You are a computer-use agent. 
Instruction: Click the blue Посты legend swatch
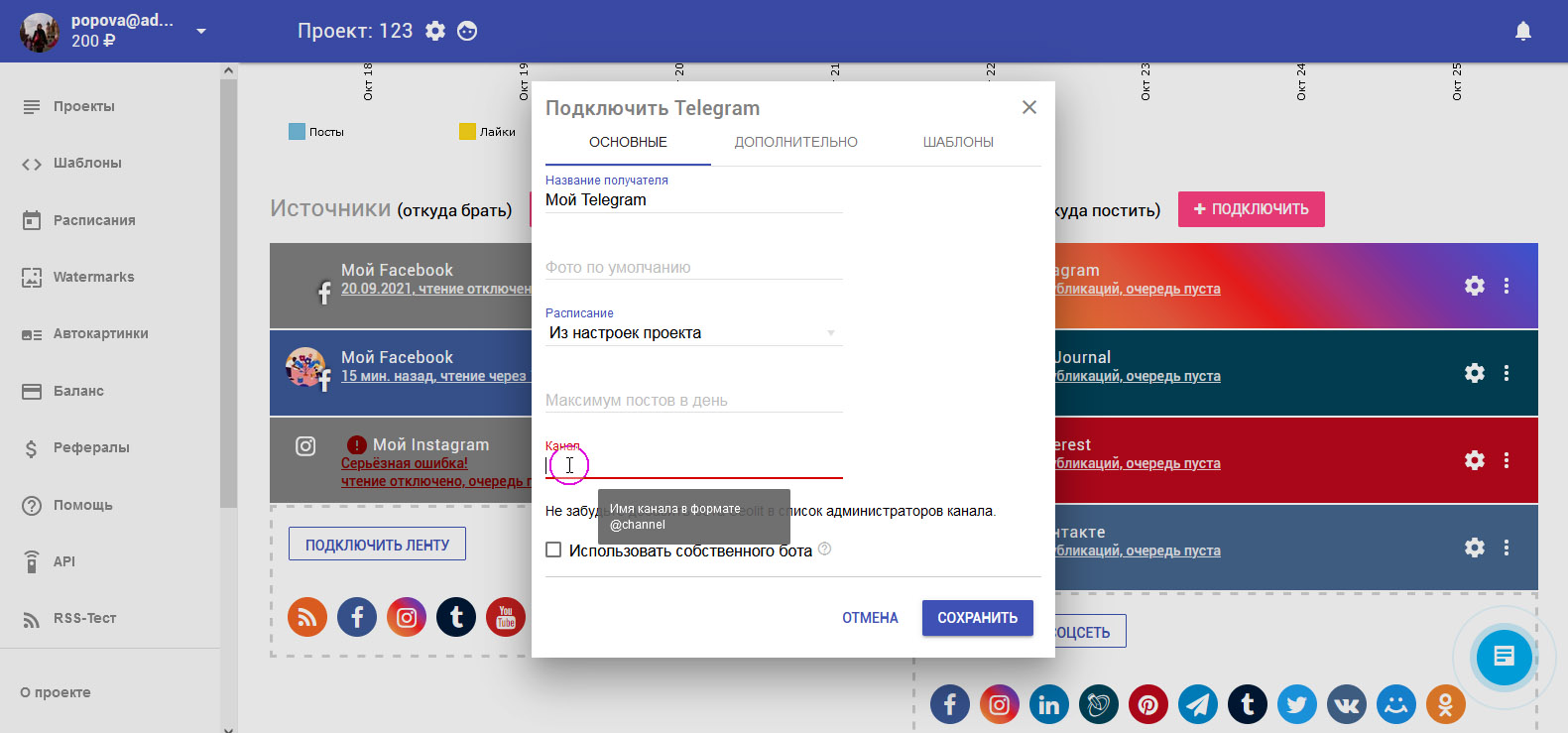click(x=297, y=132)
